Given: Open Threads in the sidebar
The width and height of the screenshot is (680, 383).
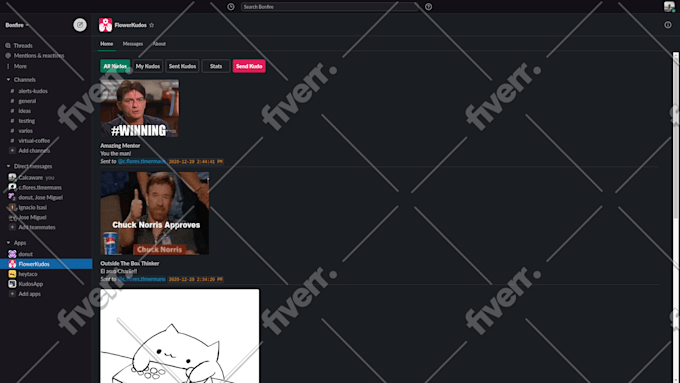Looking at the screenshot, I should 23,46.
